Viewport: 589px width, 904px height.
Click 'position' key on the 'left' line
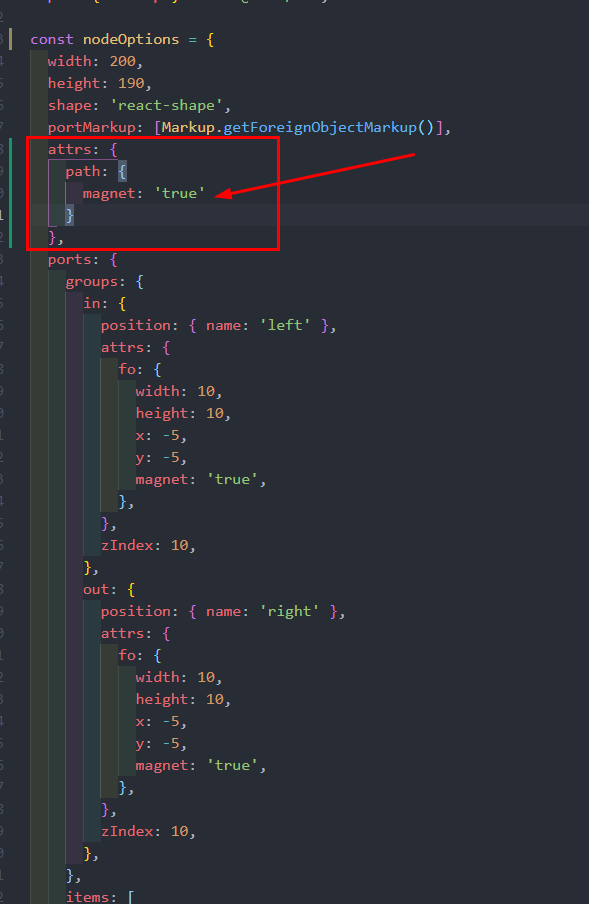click(x=136, y=325)
